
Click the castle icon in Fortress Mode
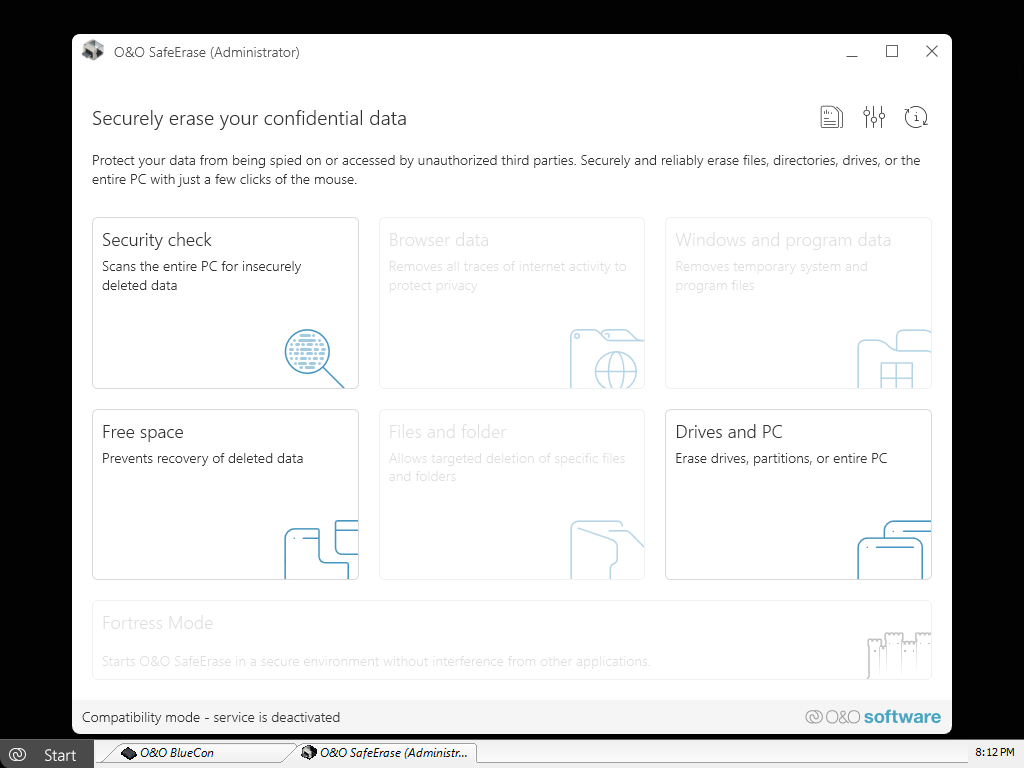click(x=898, y=654)
